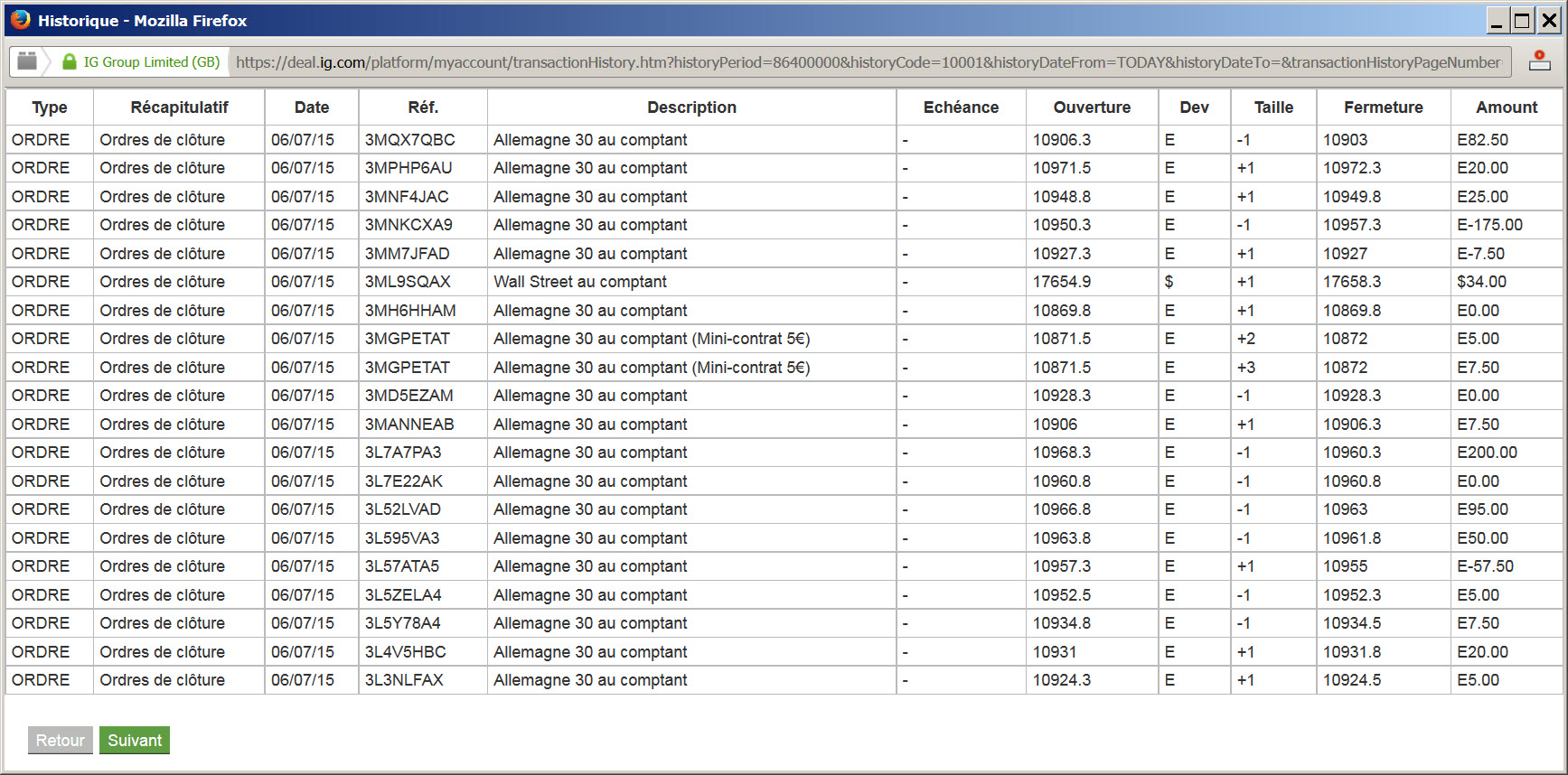
Task: Maximize the Historique Firefox window
Action: point(1523,20)
